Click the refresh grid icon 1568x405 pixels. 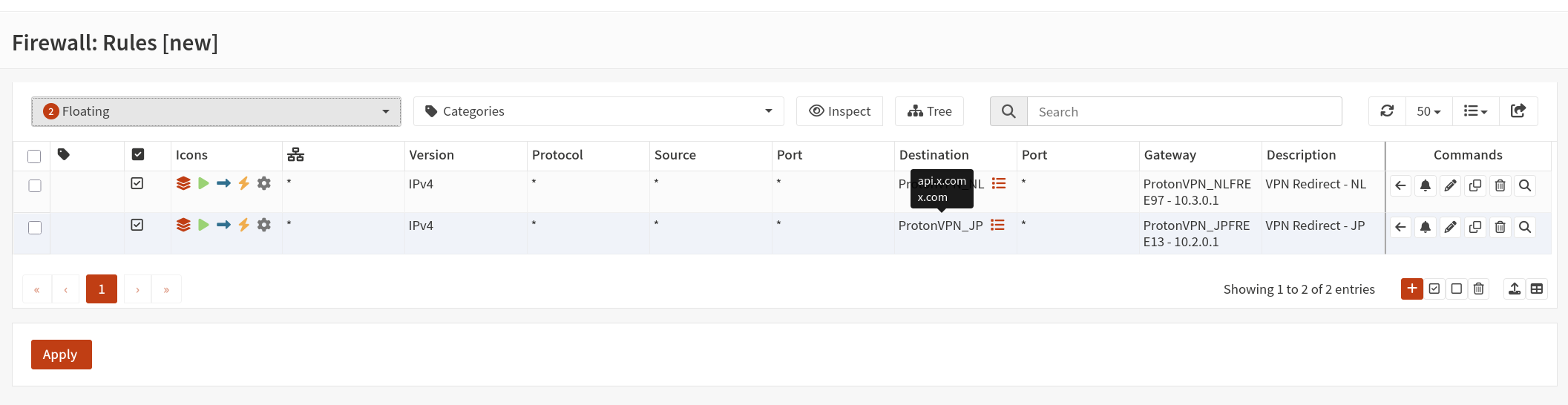(1387, 111)
